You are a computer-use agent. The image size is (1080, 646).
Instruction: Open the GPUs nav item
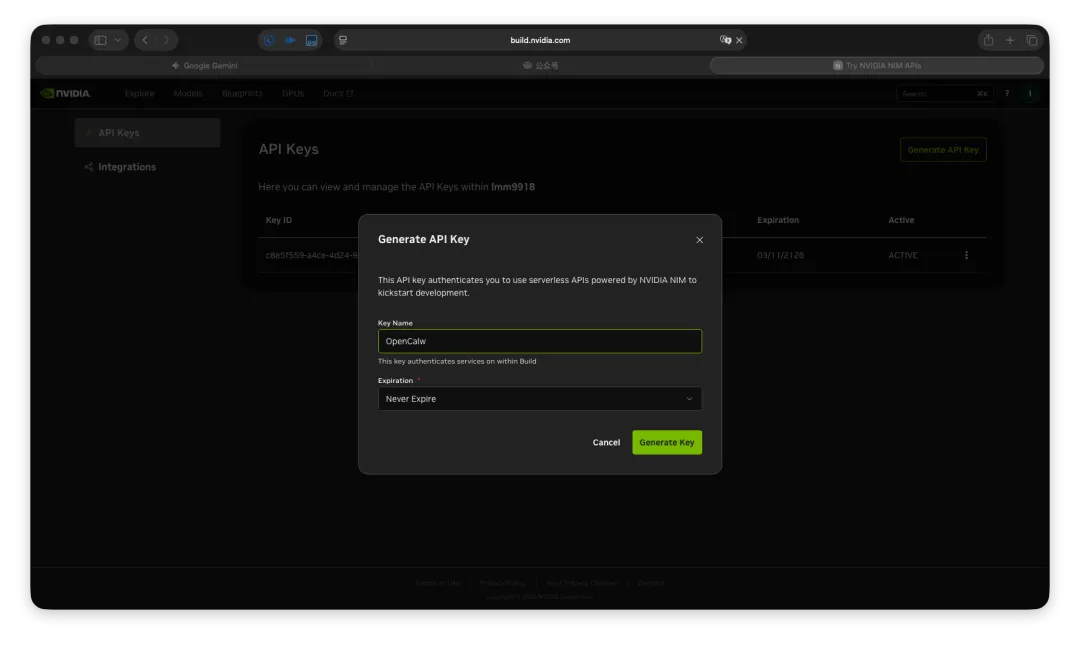click(293, 93)
